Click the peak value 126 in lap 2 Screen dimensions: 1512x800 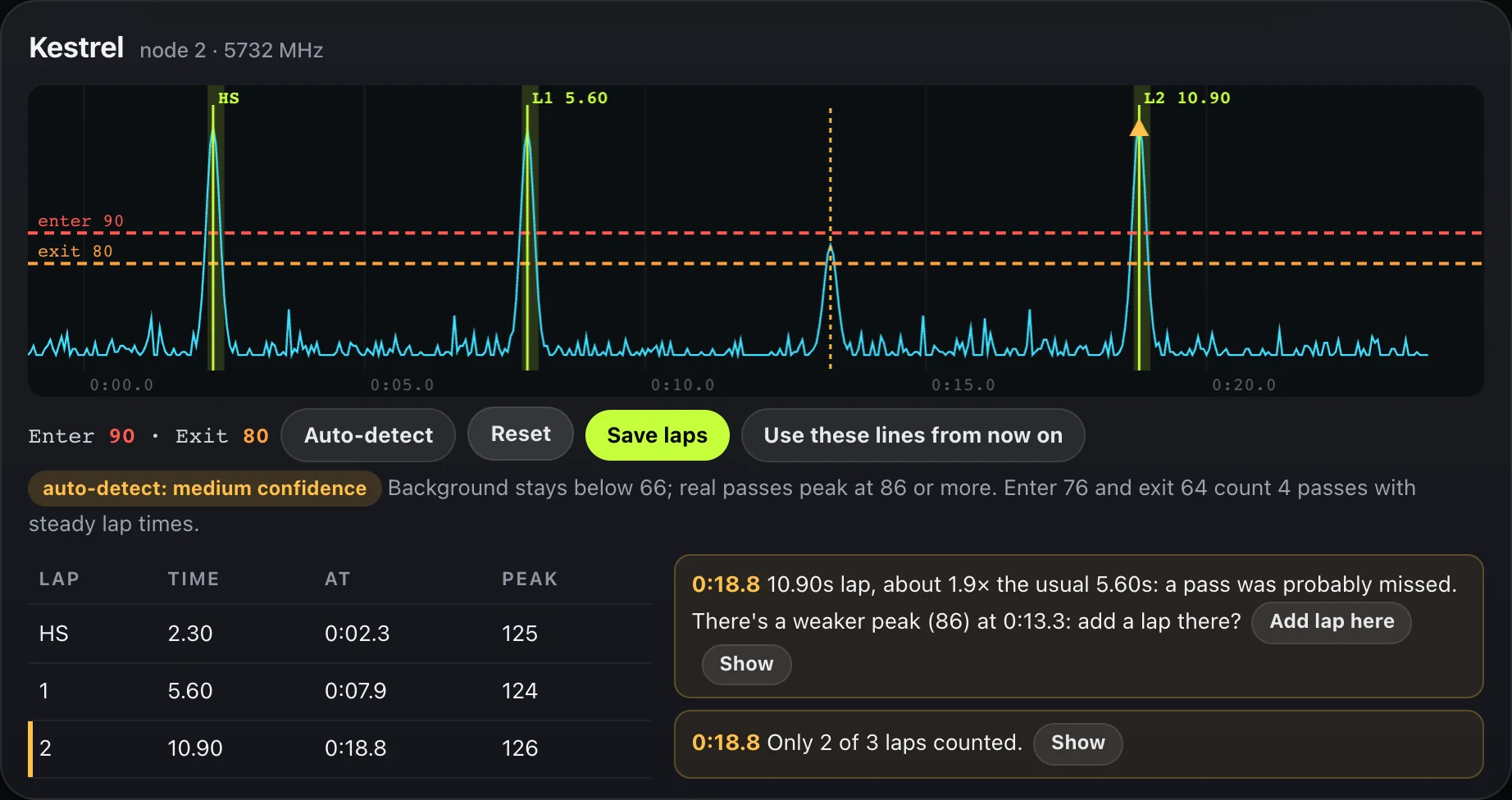tap(520, 748)
